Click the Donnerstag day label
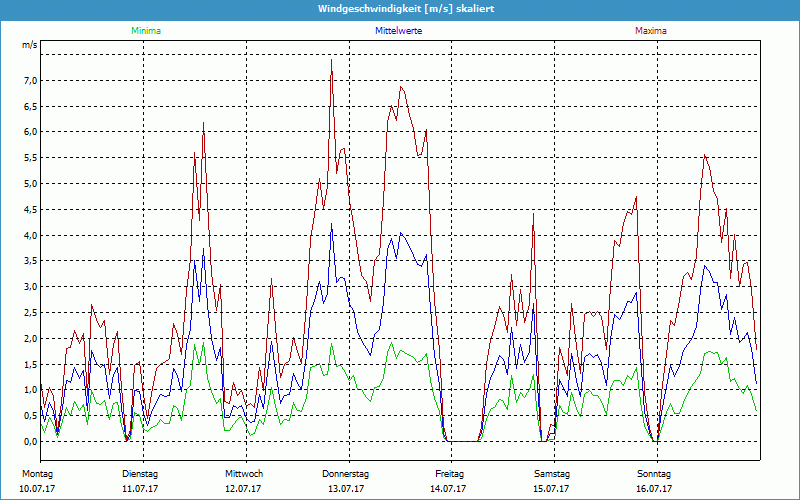This screenshot has height=500, width=800. click(345, 474)
